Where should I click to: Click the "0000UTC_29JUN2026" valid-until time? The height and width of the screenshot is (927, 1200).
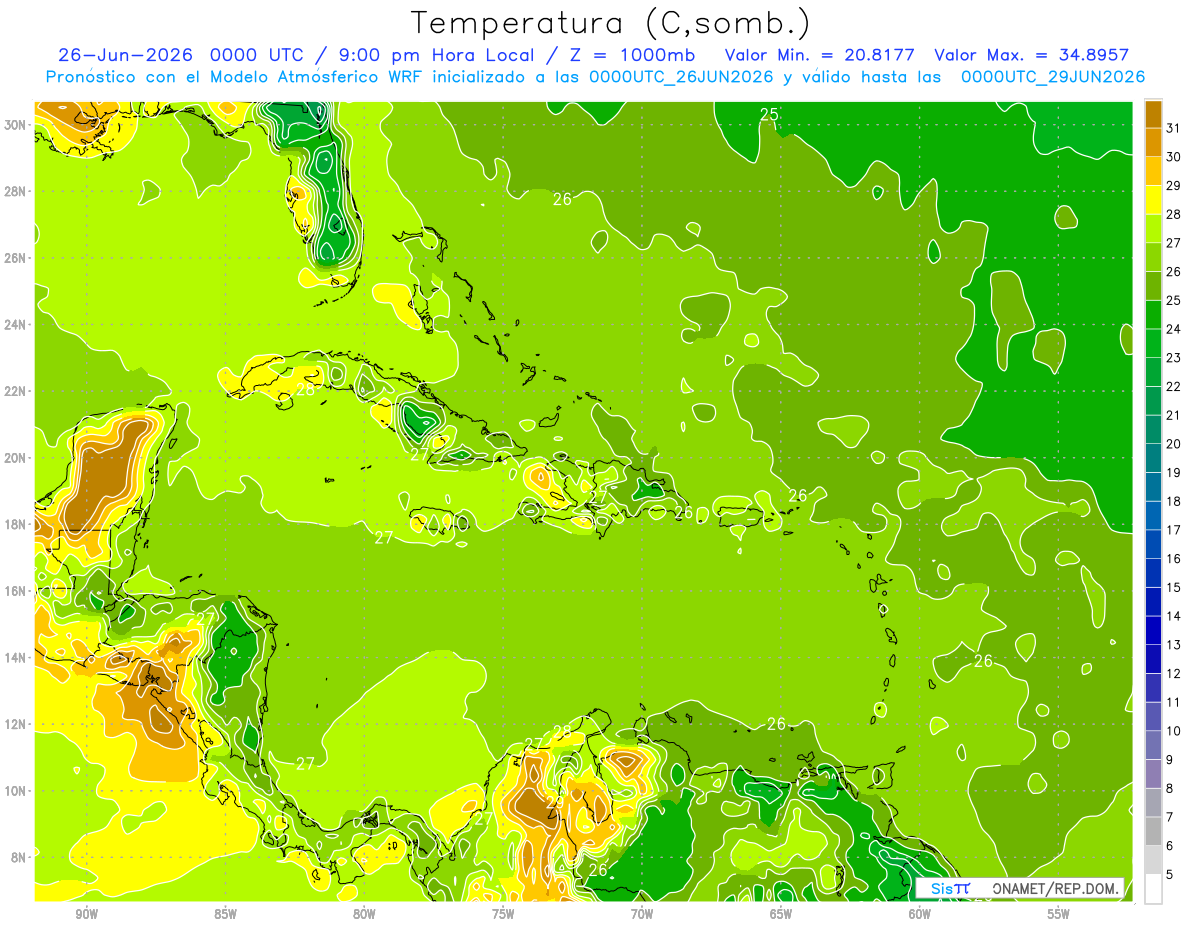[x=1053, y=77]
